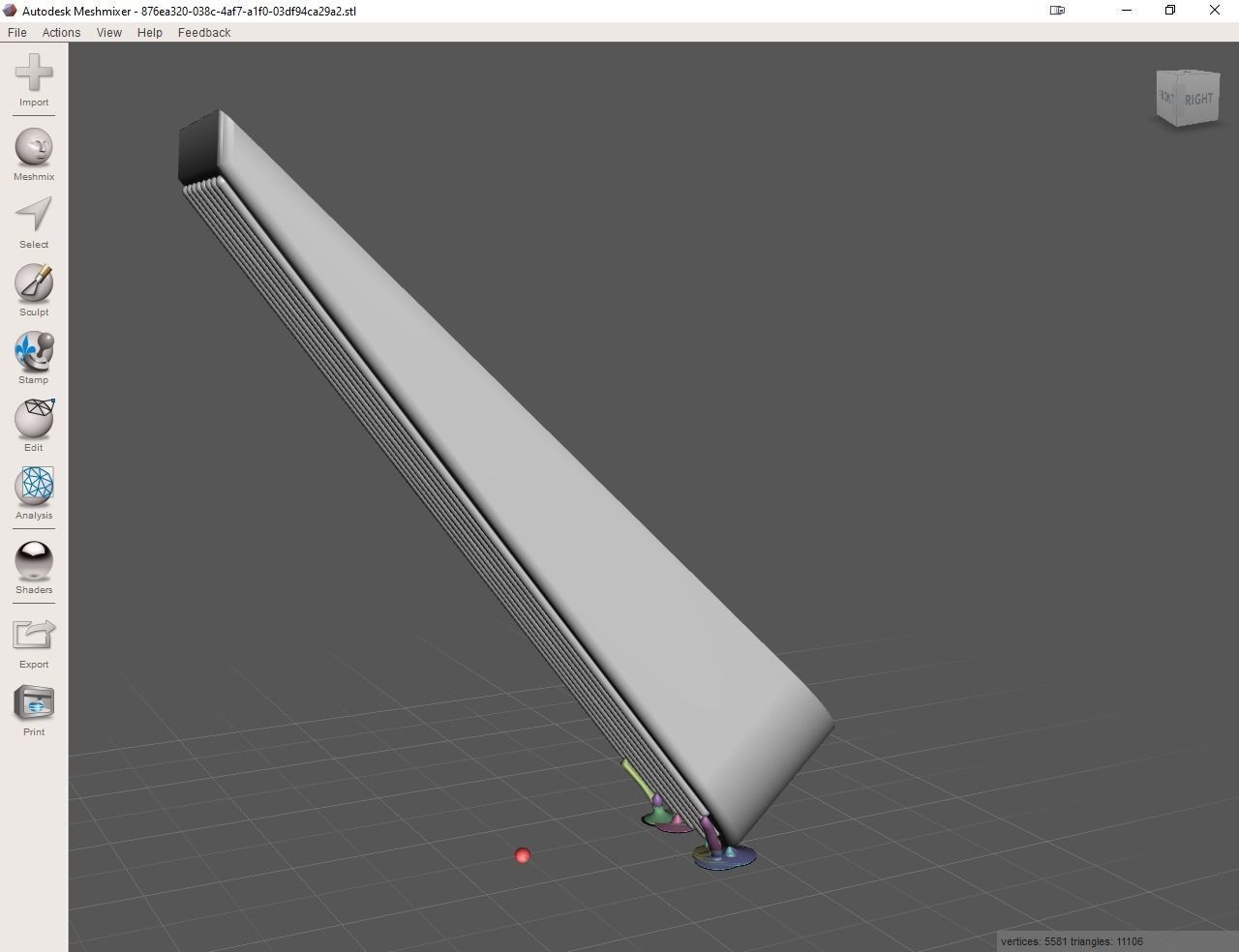Open the Feedback menu
1239x952 pixels.
pos(204,32)
